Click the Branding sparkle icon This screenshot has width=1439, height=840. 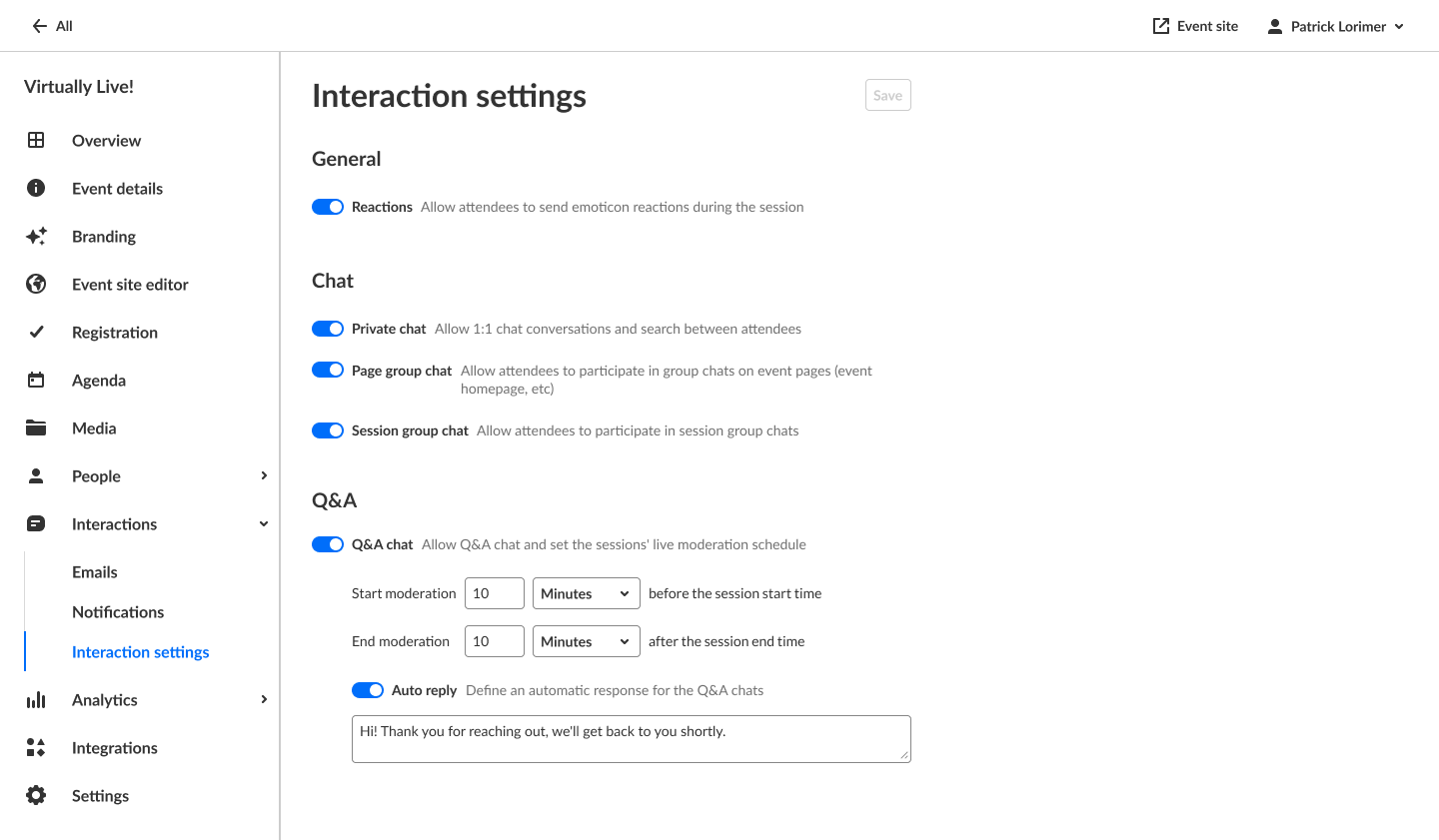click(x=36, y=236)
